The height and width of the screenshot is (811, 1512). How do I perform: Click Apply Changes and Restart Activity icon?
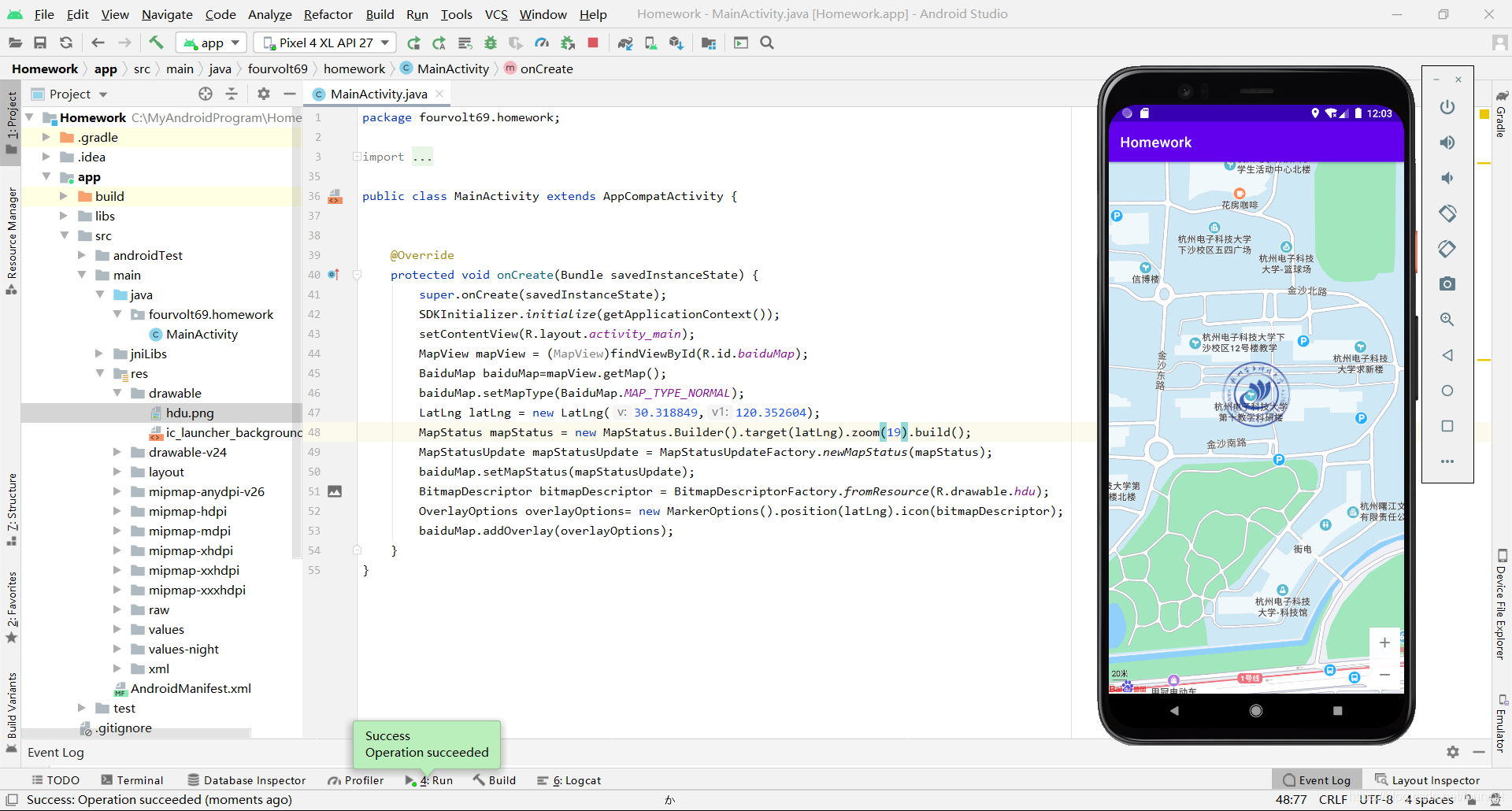click(413, 43)
